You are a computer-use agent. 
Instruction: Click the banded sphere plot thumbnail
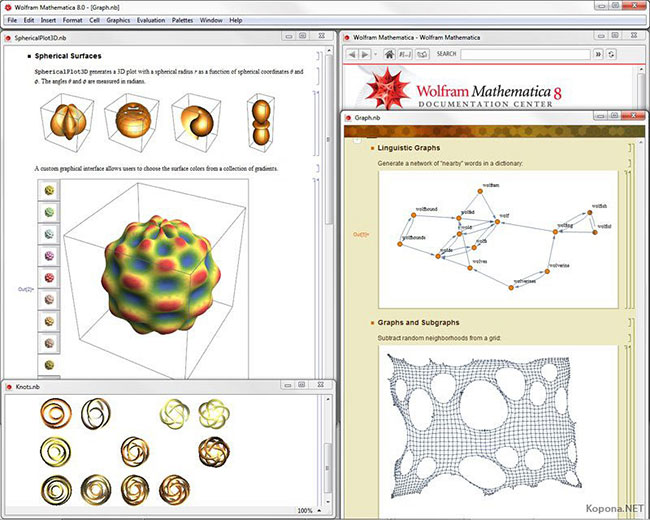[131, 121]
